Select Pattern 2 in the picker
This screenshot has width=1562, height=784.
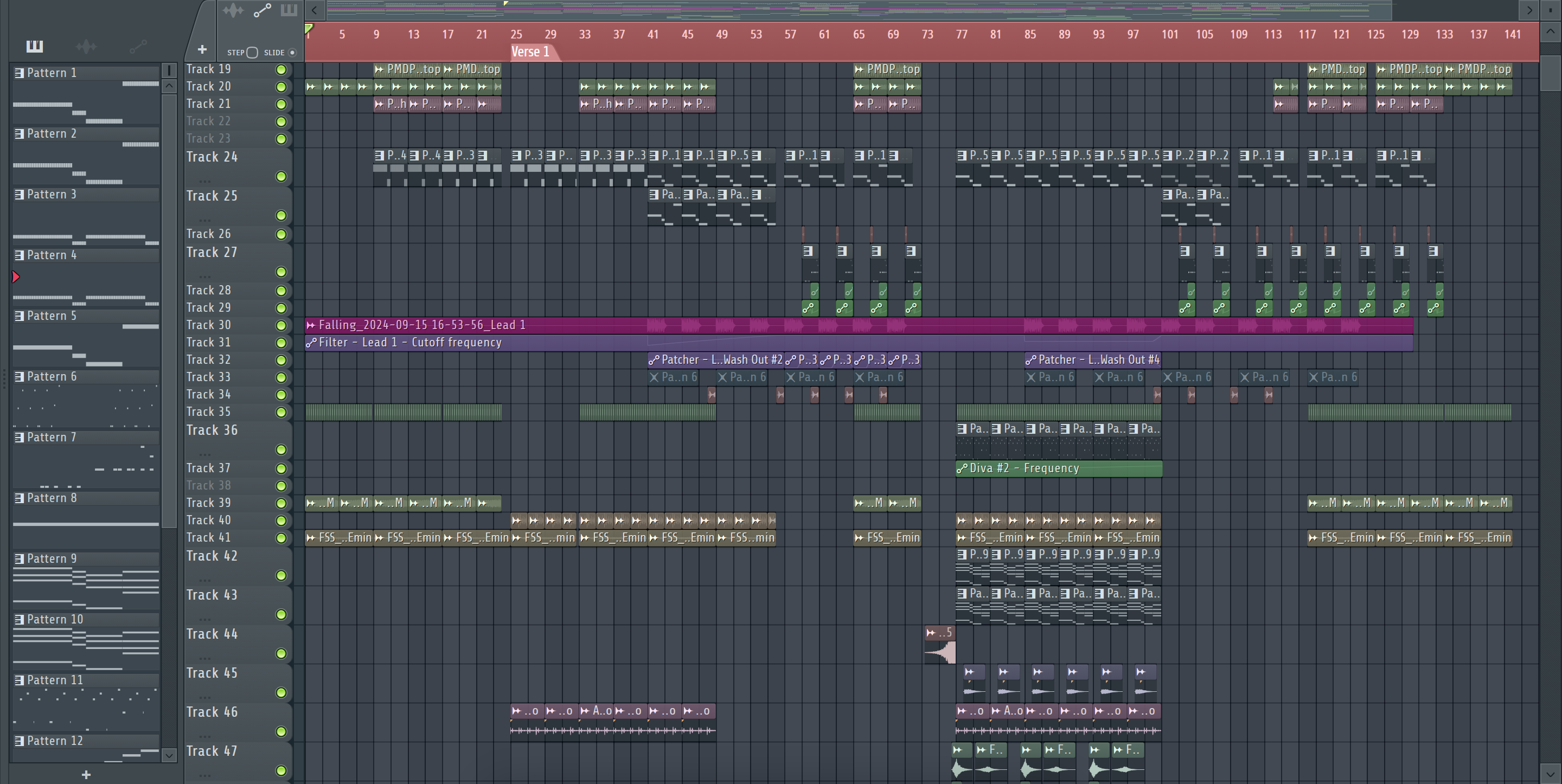coord(86,134)
